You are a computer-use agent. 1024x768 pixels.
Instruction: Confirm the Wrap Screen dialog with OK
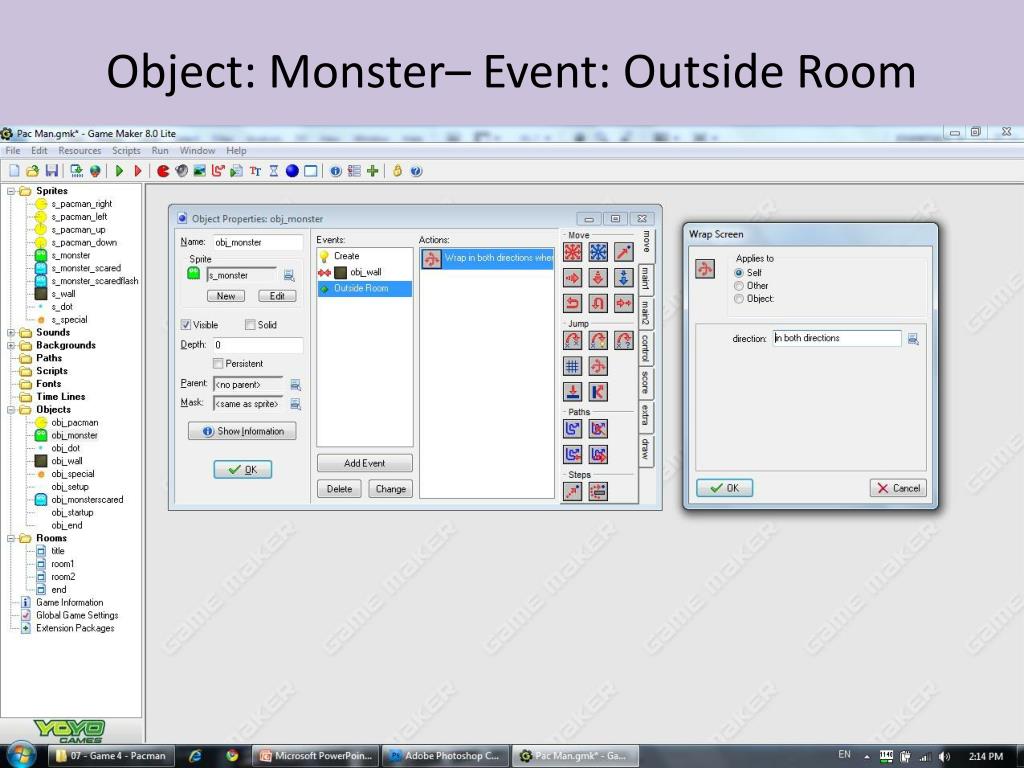724,488
